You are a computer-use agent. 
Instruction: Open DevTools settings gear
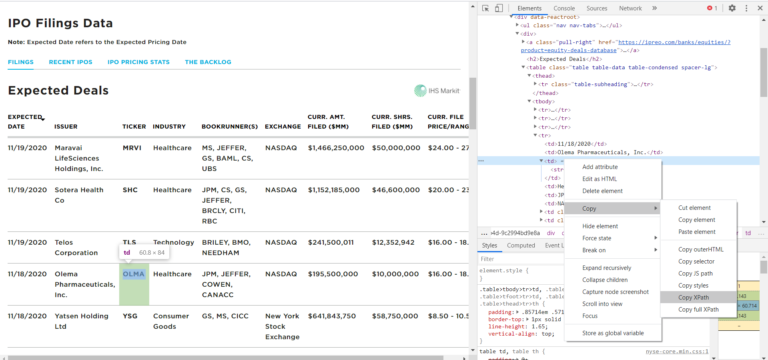732,8
